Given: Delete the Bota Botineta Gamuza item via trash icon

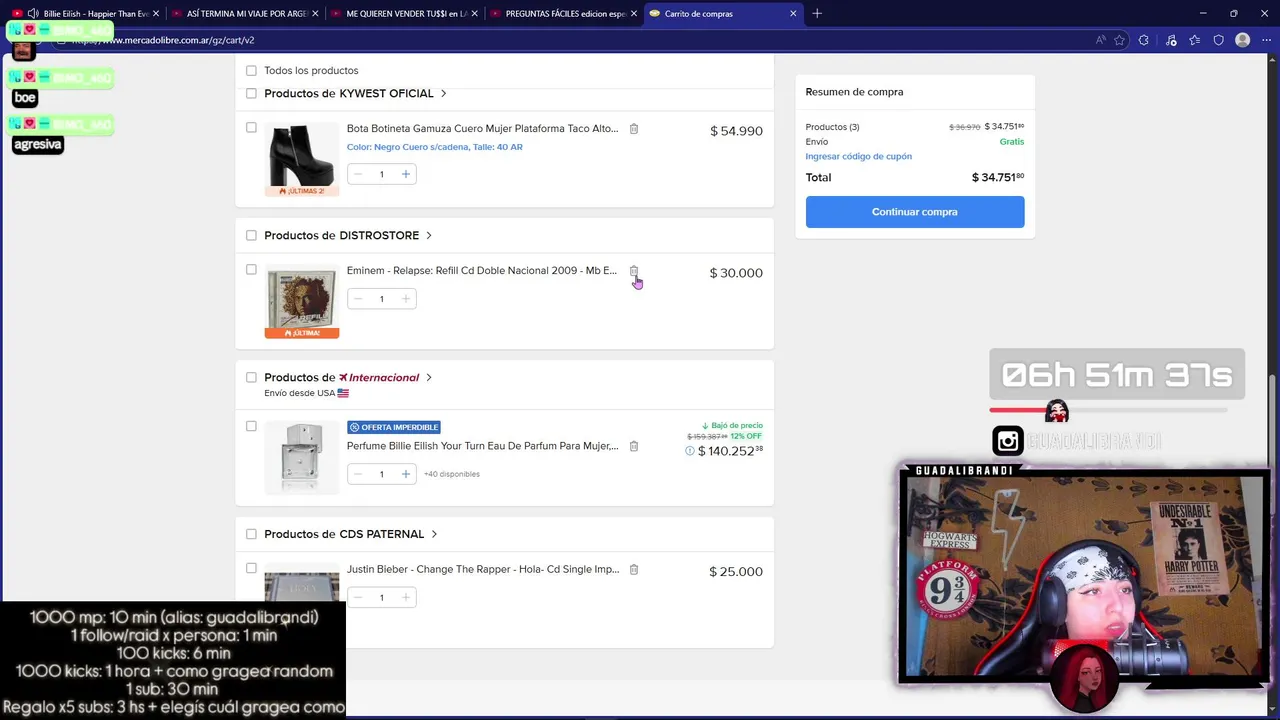Looking at the screenshot, I should tap(634, 129).
